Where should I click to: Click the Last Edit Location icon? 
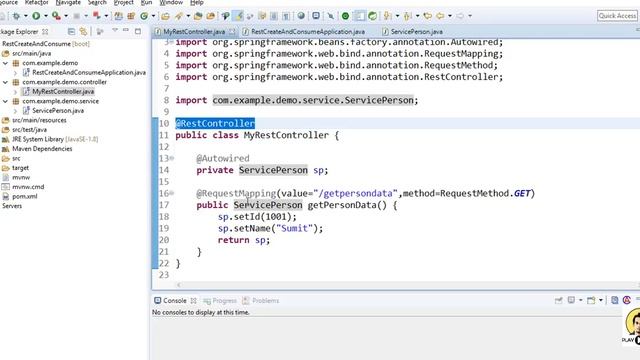[427, 16]
